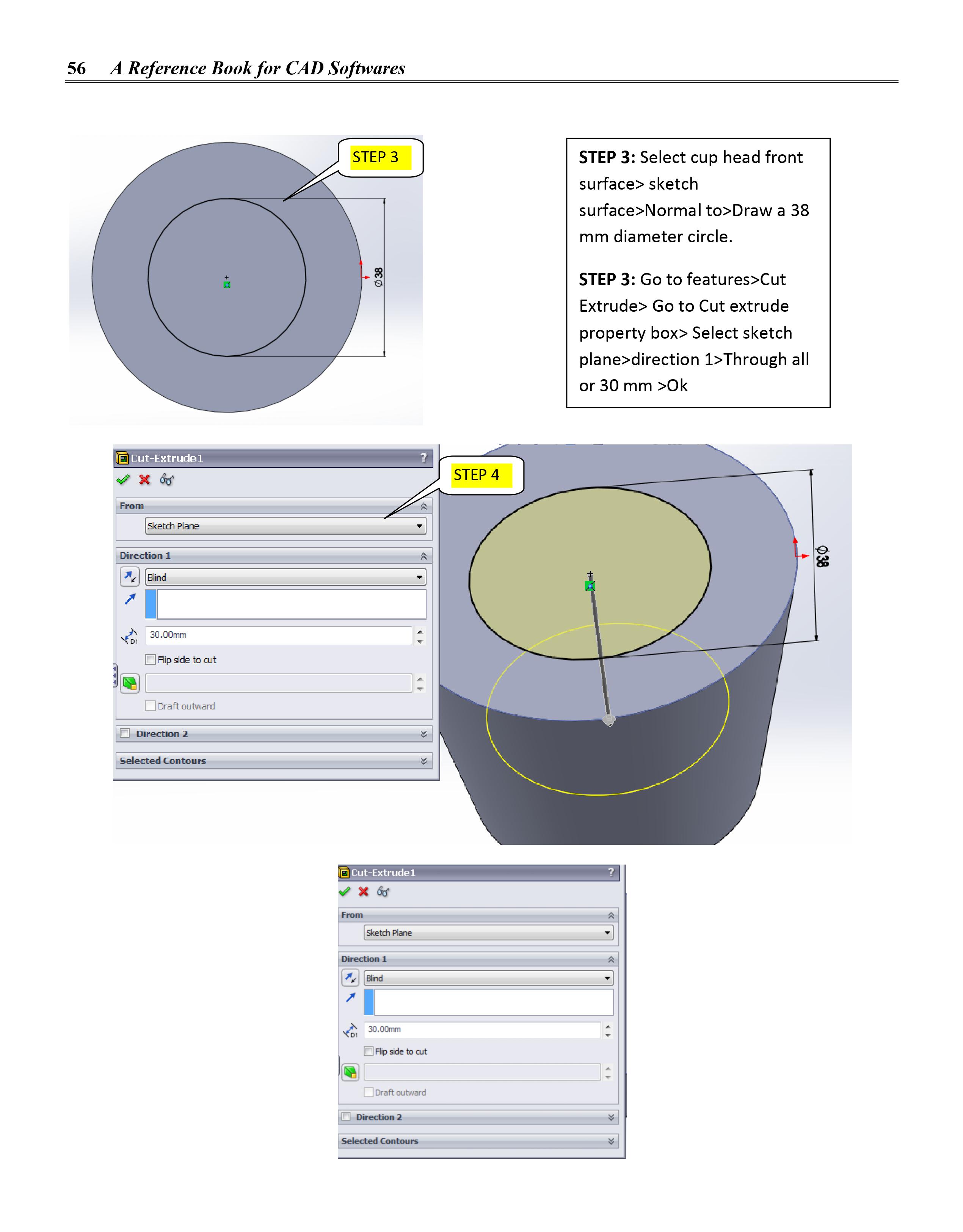Click green checkmark OK in upper Cut-Extrude1 panel
963x1232 pixels.
[123, 479]
